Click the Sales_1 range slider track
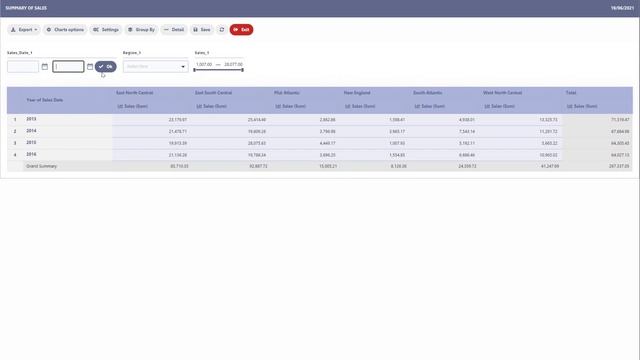 click(x=218, y=70)
